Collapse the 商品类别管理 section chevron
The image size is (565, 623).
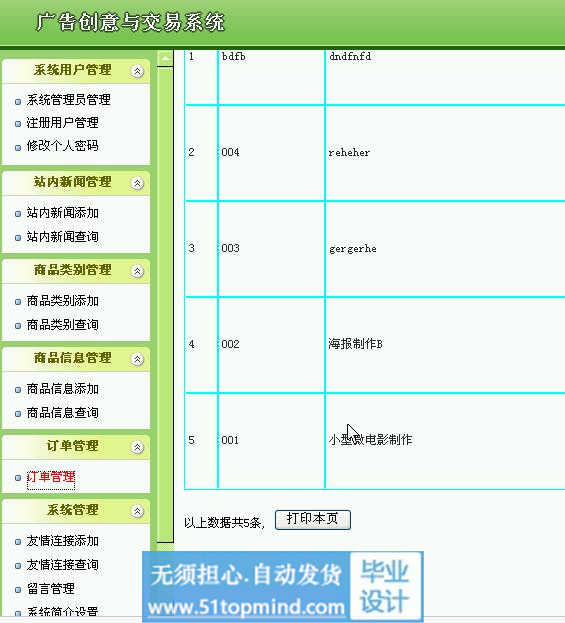pyautogui.click(x=137, y=271)
